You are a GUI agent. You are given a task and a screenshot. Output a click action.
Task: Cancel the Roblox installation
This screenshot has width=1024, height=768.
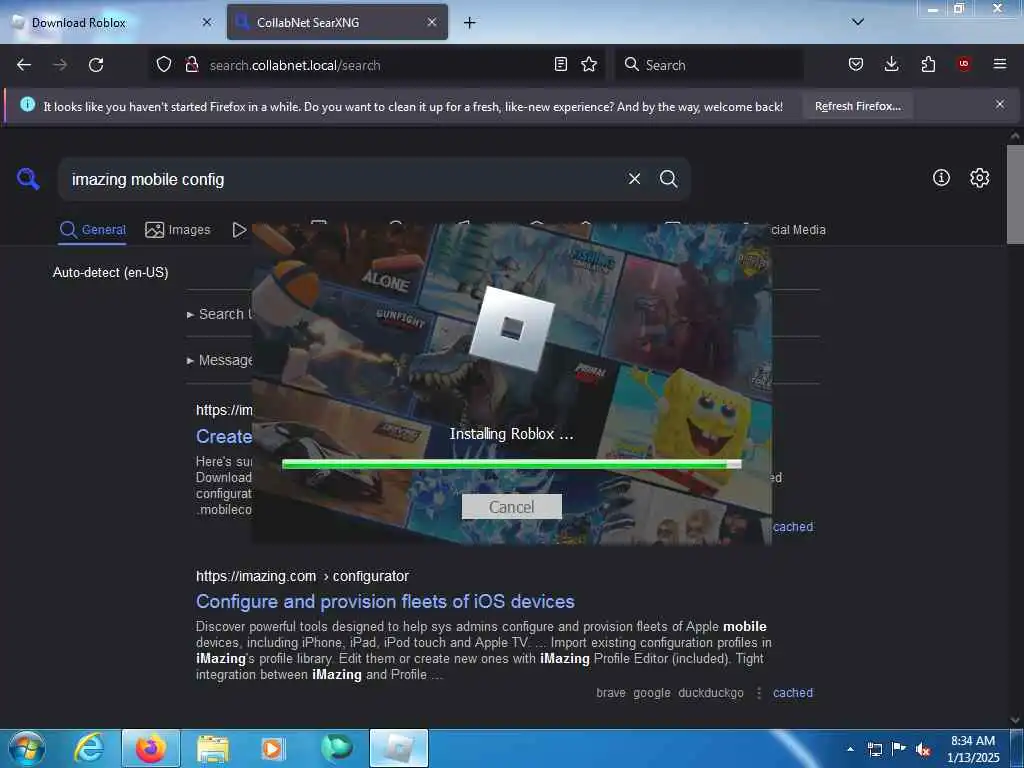[511, 507]
